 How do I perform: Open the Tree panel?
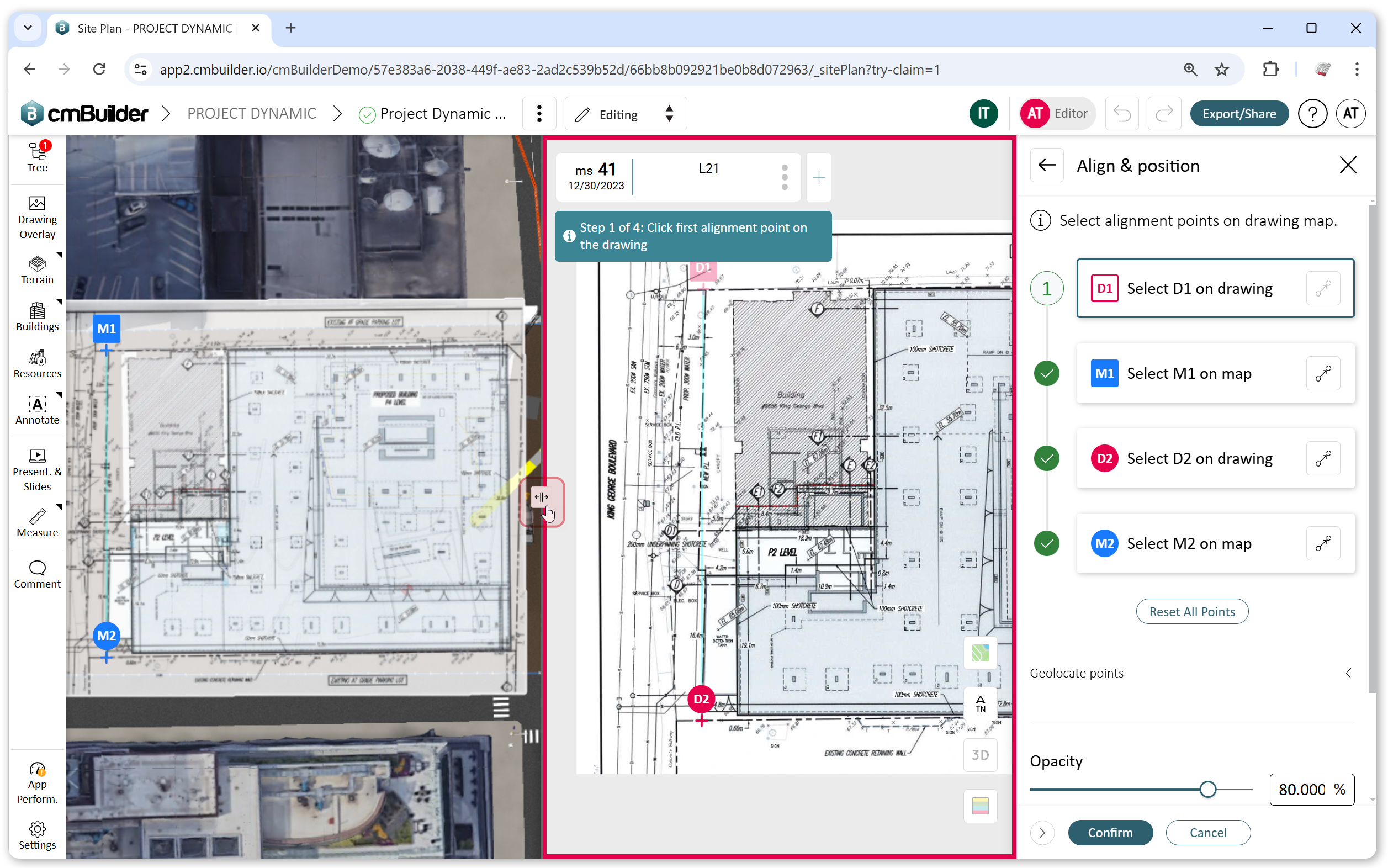38,157
